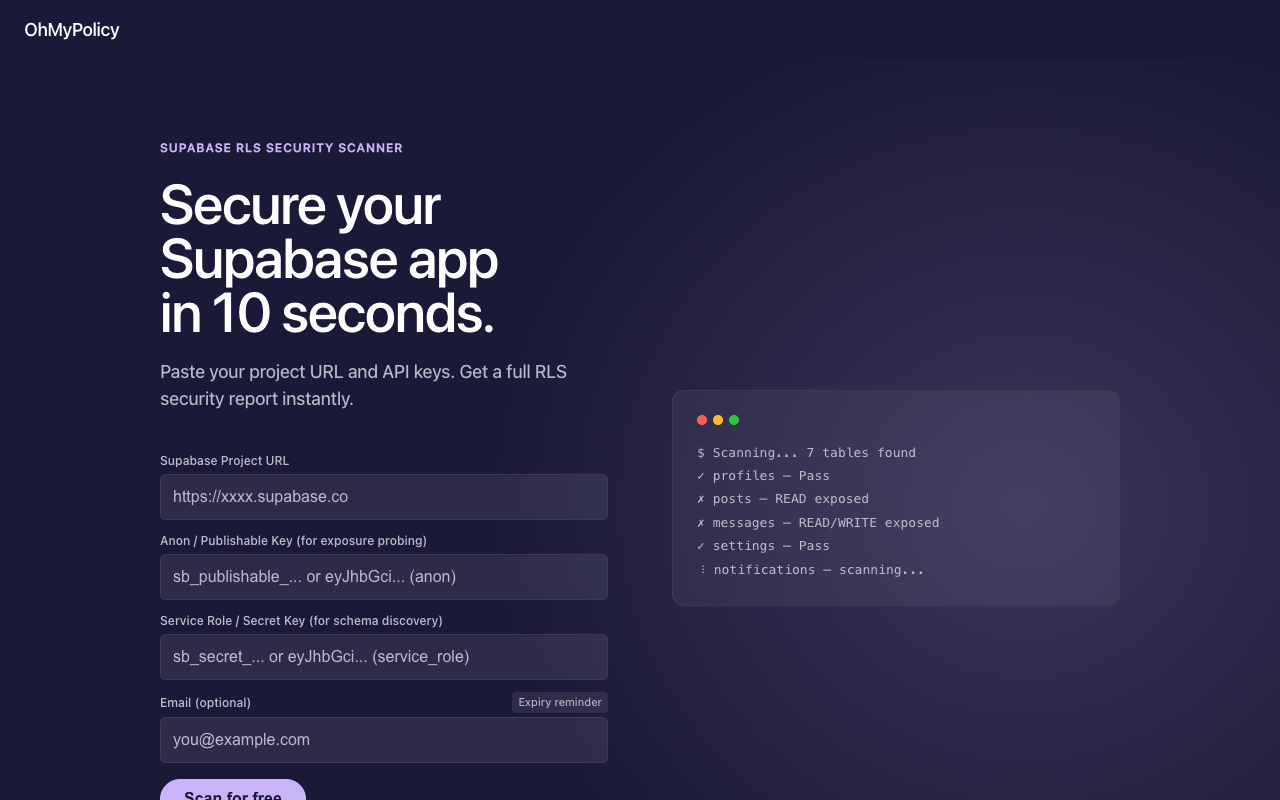Click the "Service Role / Secret Key" label

(x=301, y=621)
